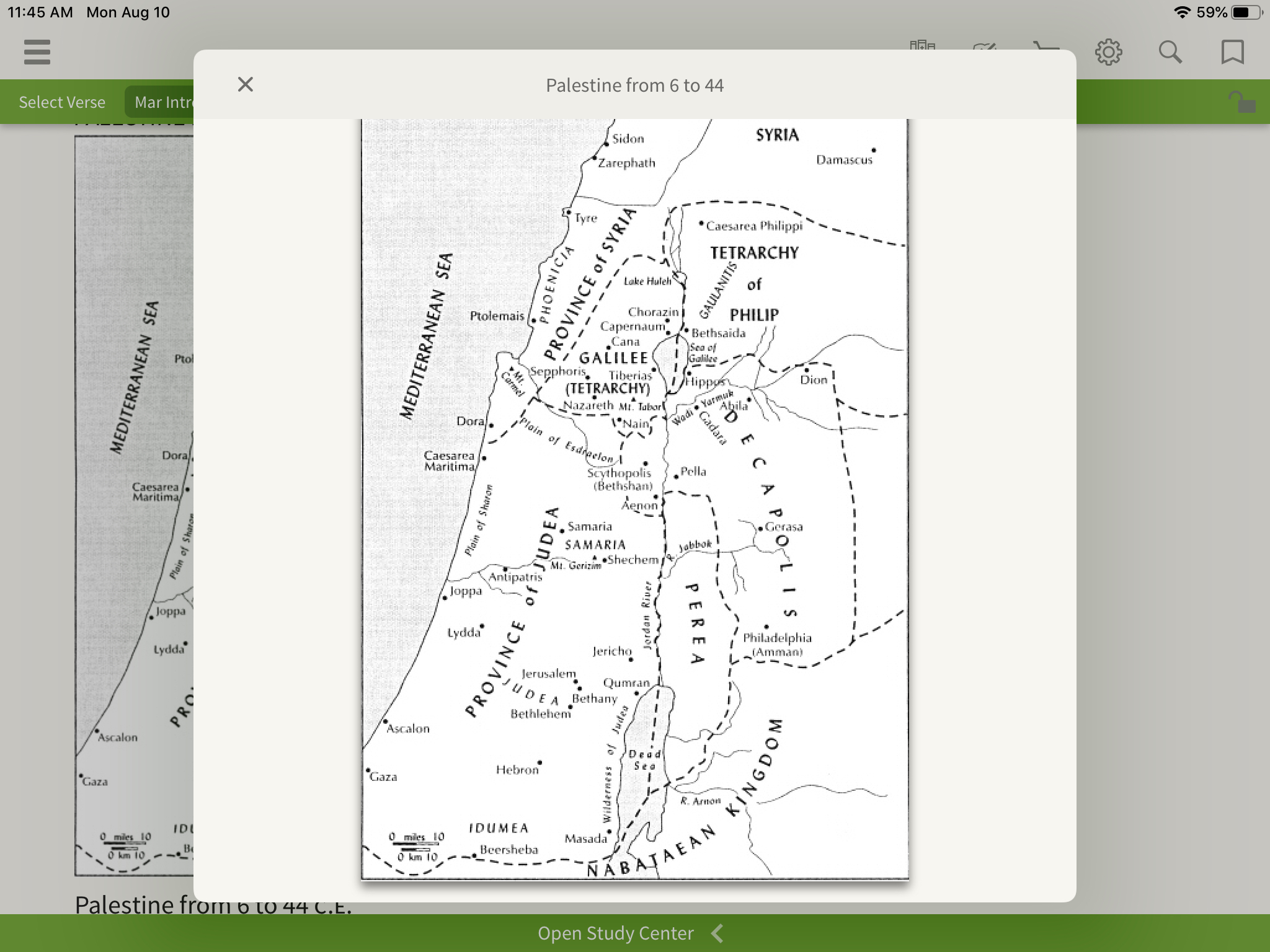The image size is (1270, 952).
Task: Close the Palestine map popup
Action: click(x=246, y=84)
